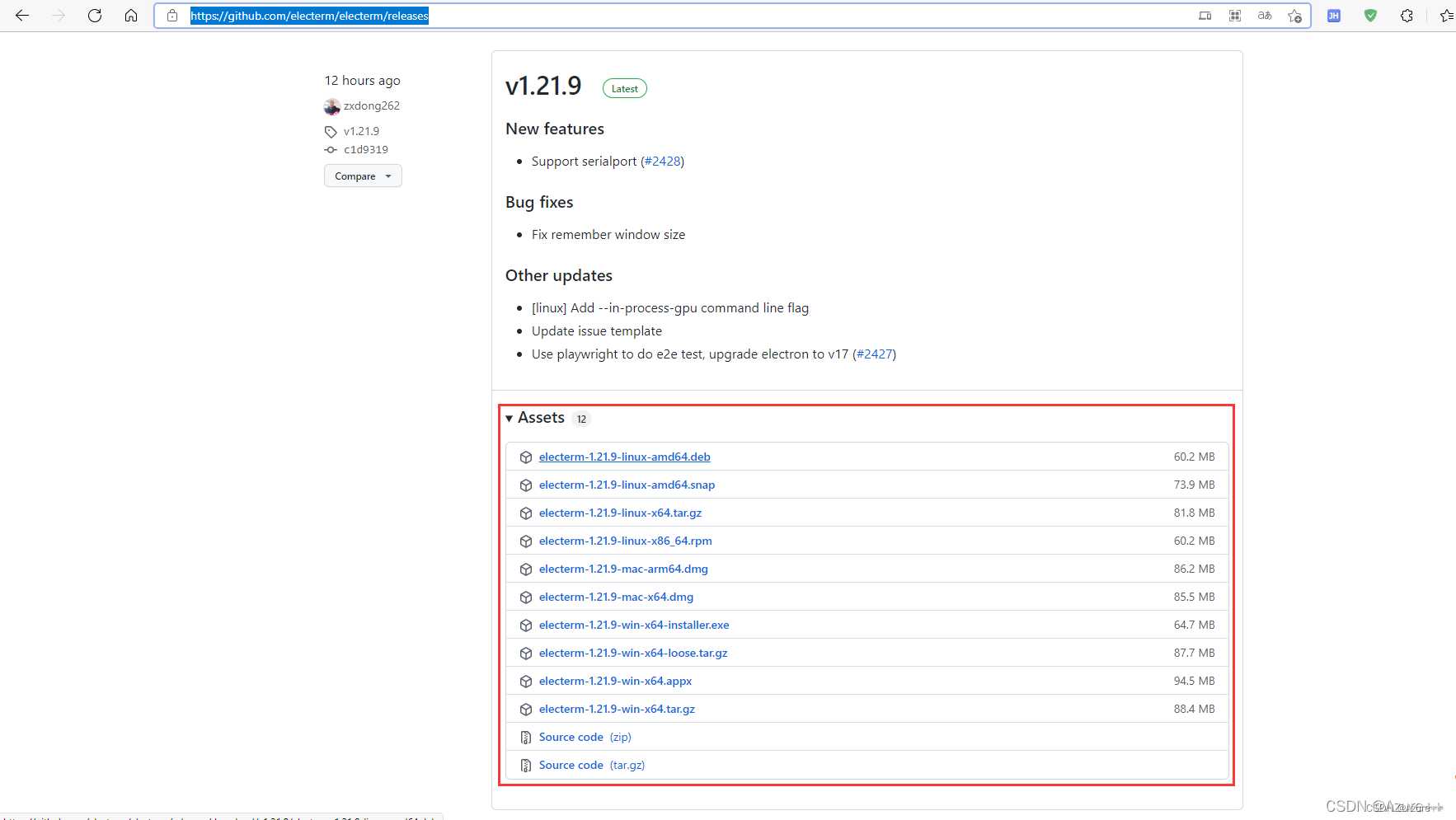Go to the browser home page icon
Viewport: 1456px width, 820px height.
[131, 16]
